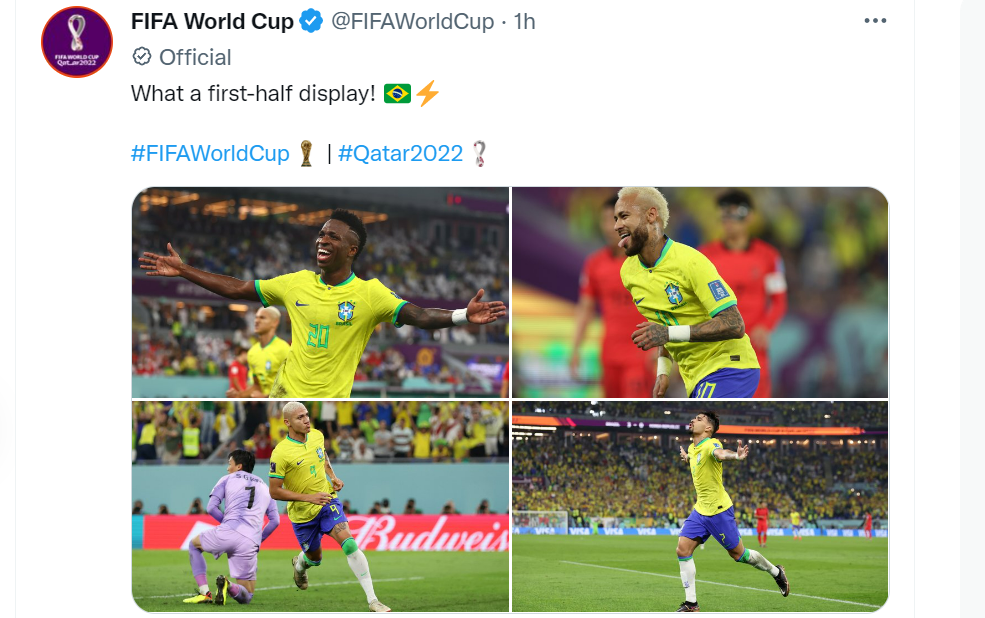985x618 pixels.
Task: Open photo of blond player sticking tongue out
Action: tap(700, 292)
